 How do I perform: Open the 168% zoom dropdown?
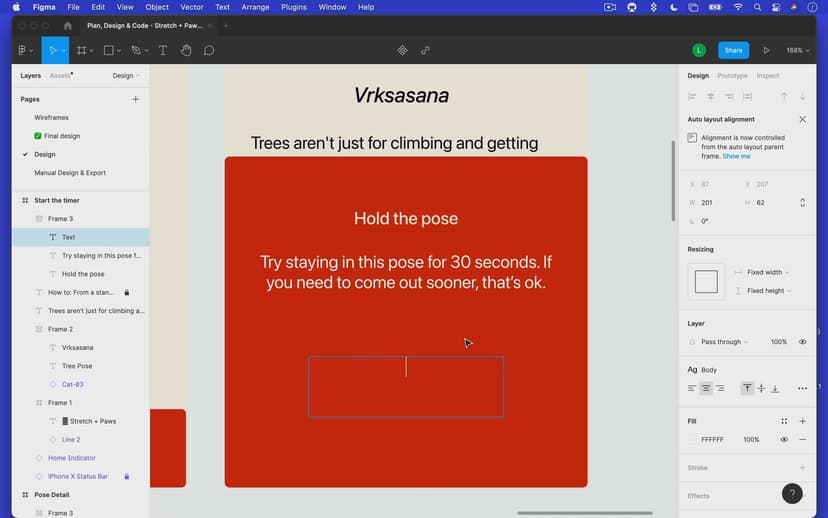(x=798, y=50)
